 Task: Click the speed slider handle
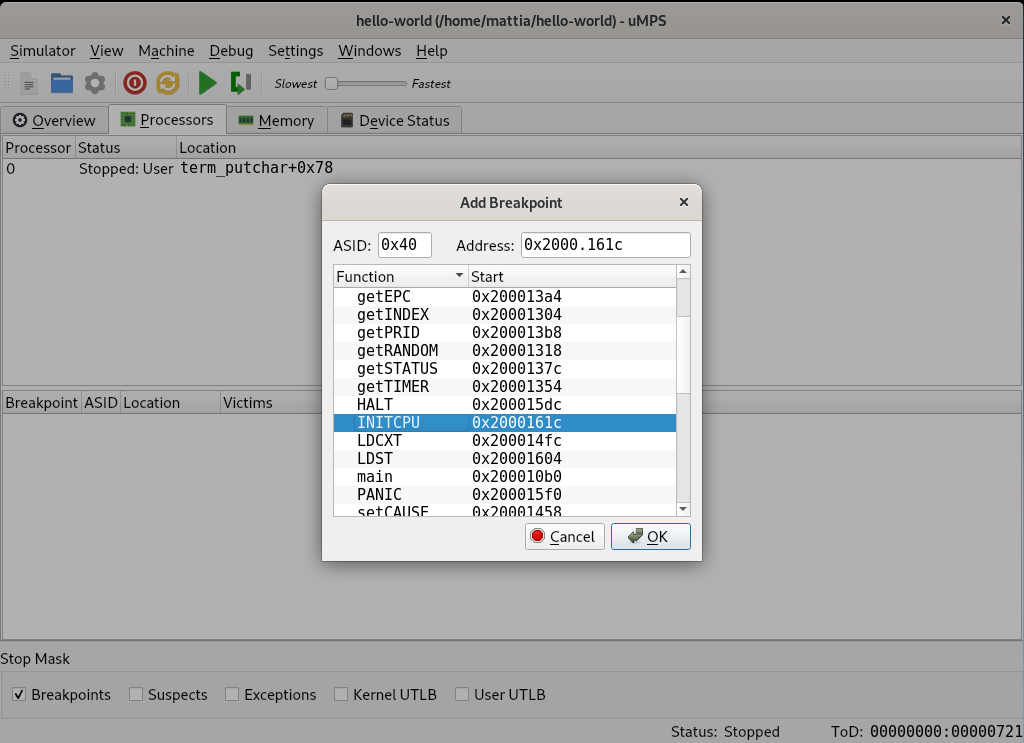tap(331, 84)
